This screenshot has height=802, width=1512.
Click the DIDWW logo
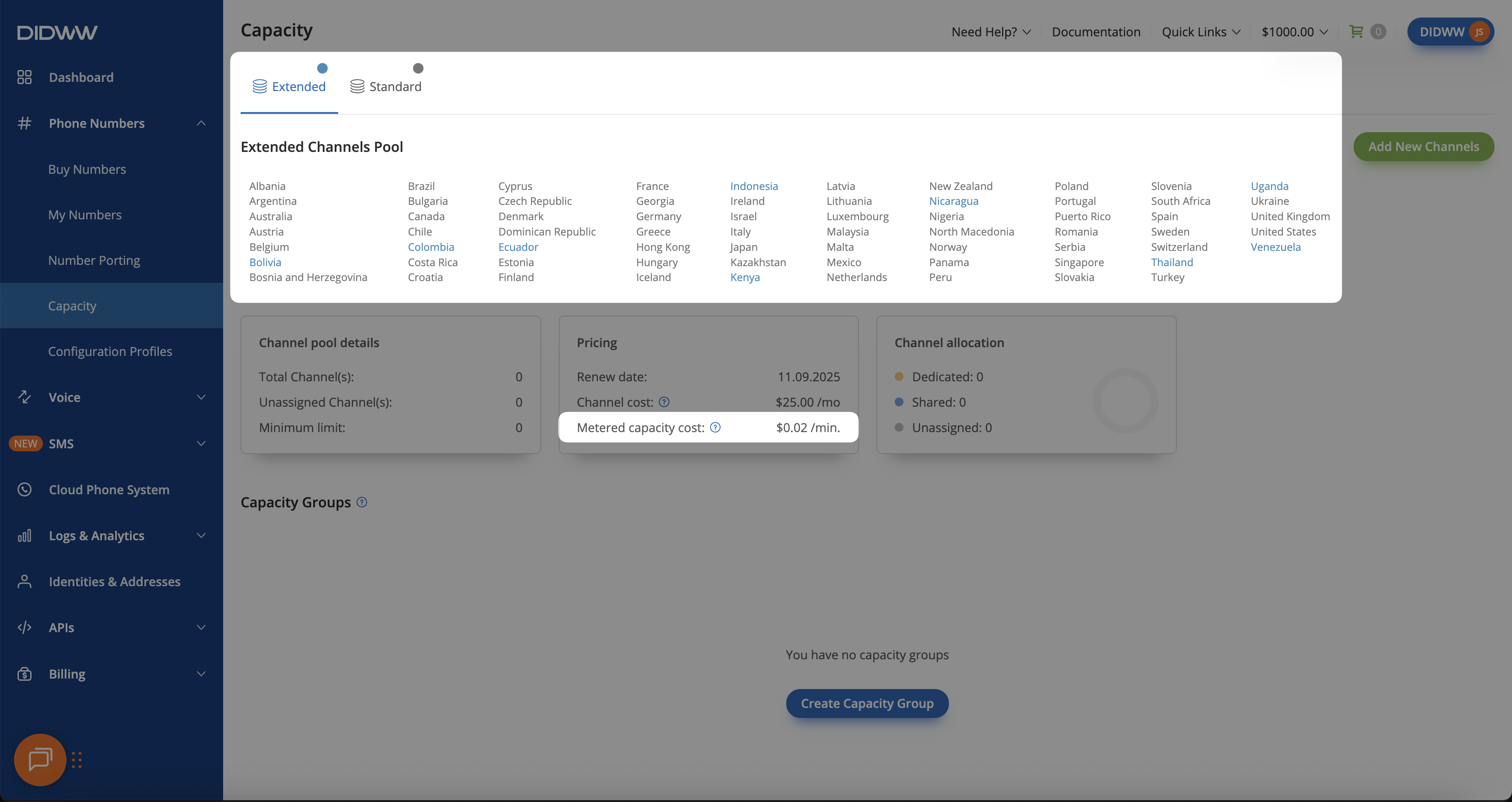[x=57, y=32]
